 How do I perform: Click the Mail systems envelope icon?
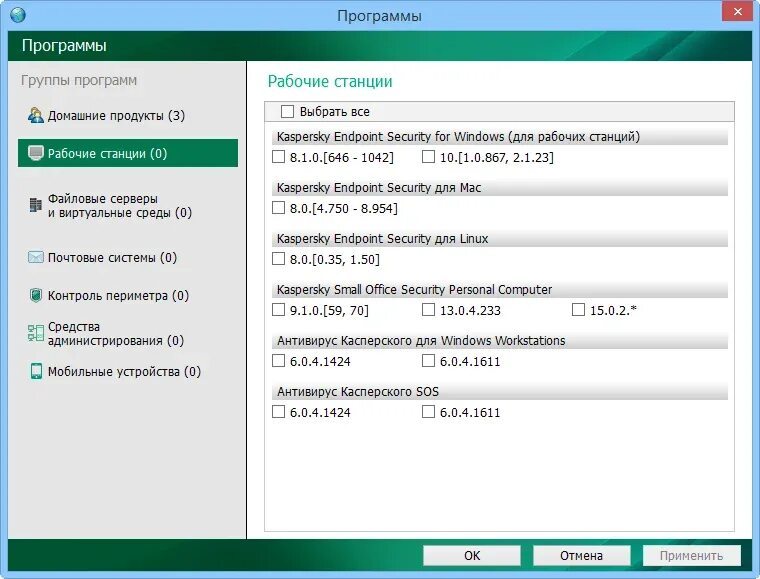click(x=35, y=257)
